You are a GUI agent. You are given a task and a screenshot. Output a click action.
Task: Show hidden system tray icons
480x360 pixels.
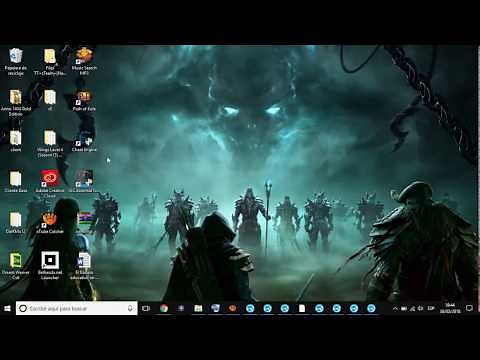(x=395, y=309)
